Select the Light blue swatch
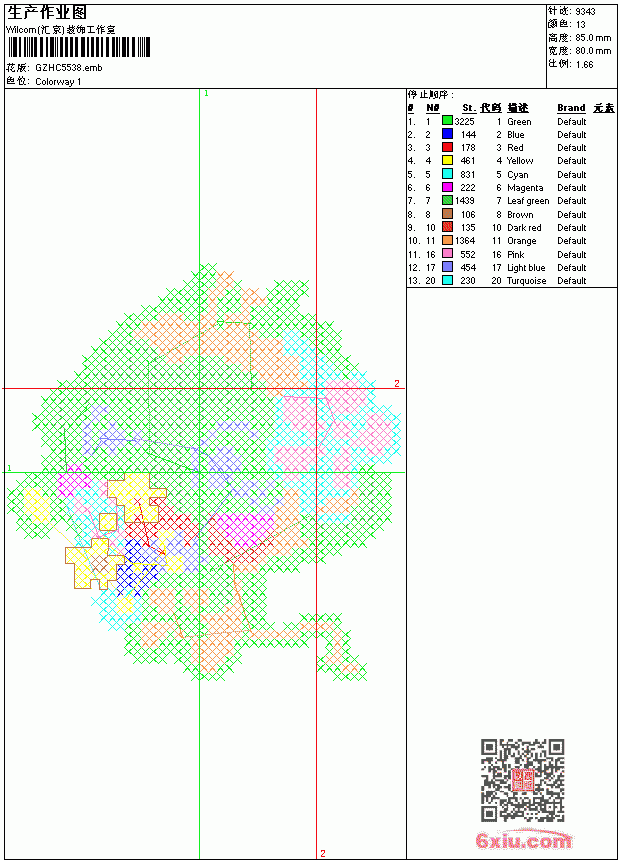Viewport: 620px width, 860px height. coord(447,267)
